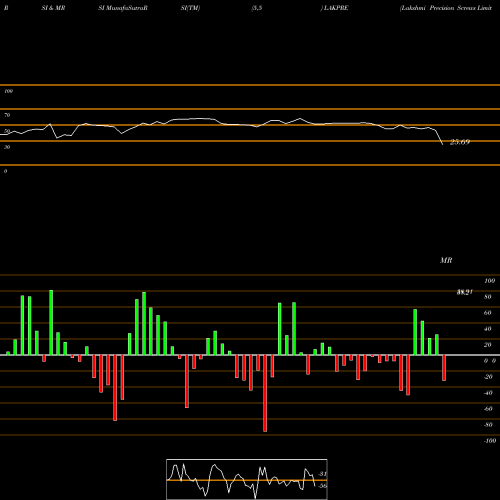Click the '-31' value in mini chart
Screen dimensions: 500x500
point(322,474)
